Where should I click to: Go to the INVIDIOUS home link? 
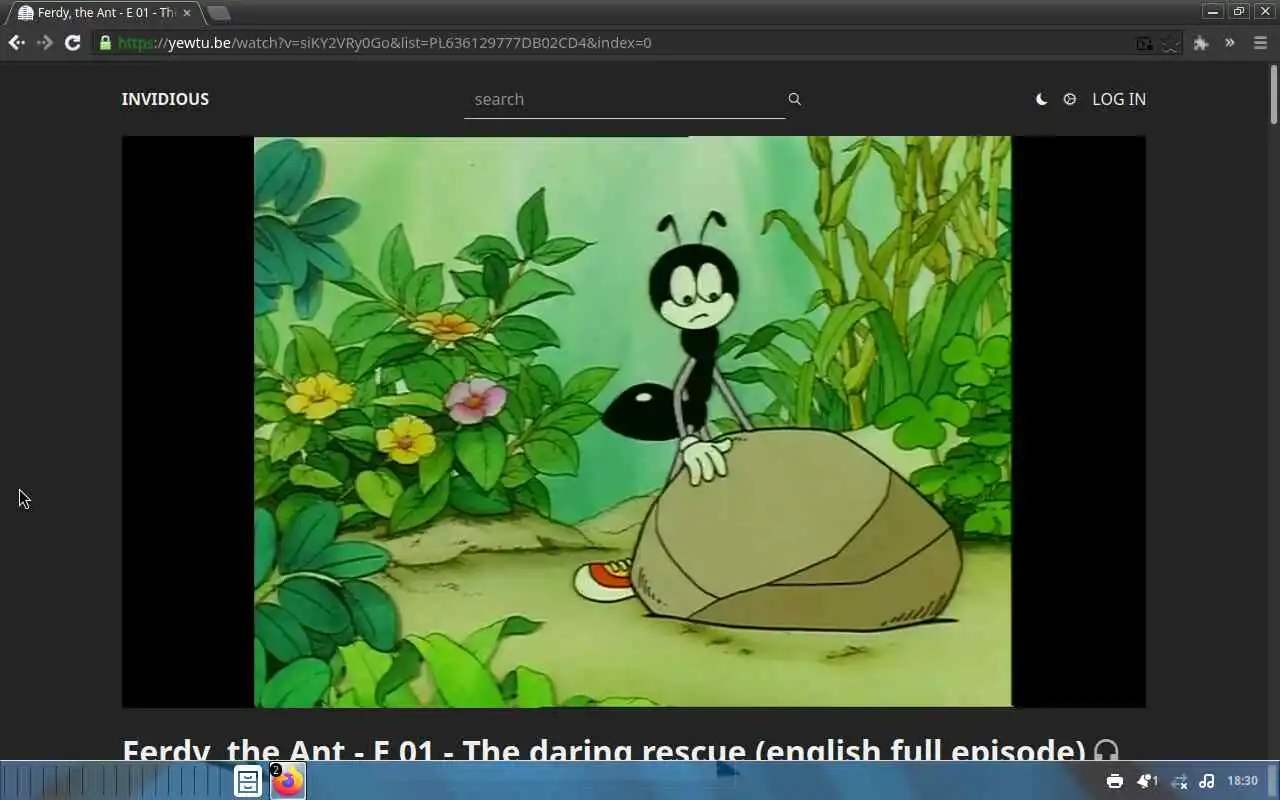pyautogui.click(x=165, y=99)
